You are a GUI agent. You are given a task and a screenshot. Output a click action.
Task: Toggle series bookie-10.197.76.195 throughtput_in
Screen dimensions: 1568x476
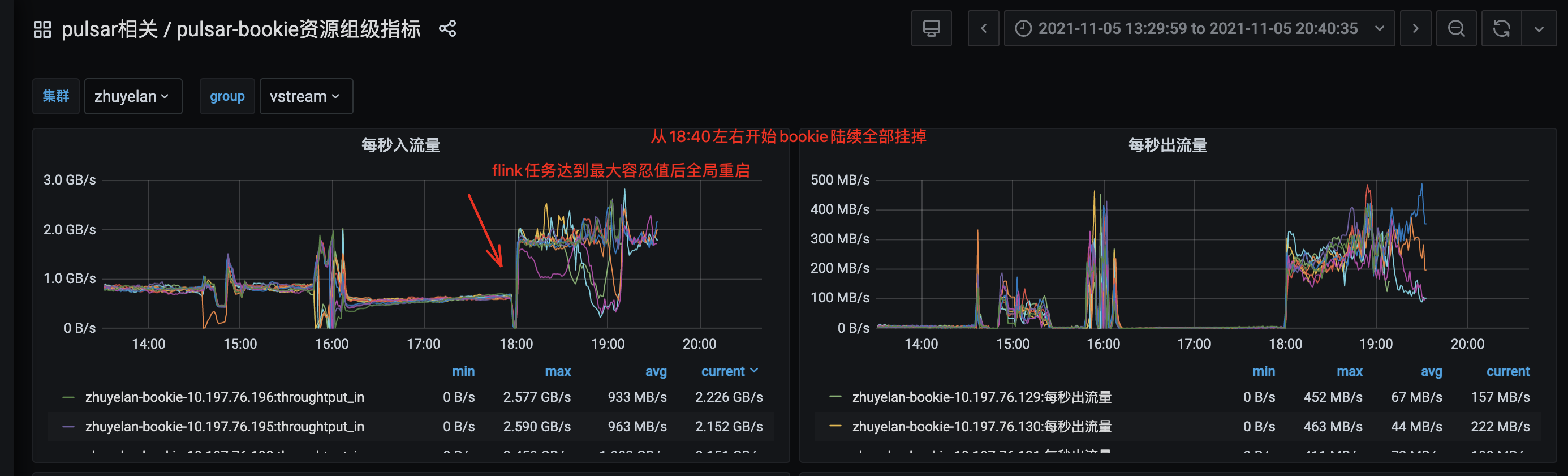(225, 427)
